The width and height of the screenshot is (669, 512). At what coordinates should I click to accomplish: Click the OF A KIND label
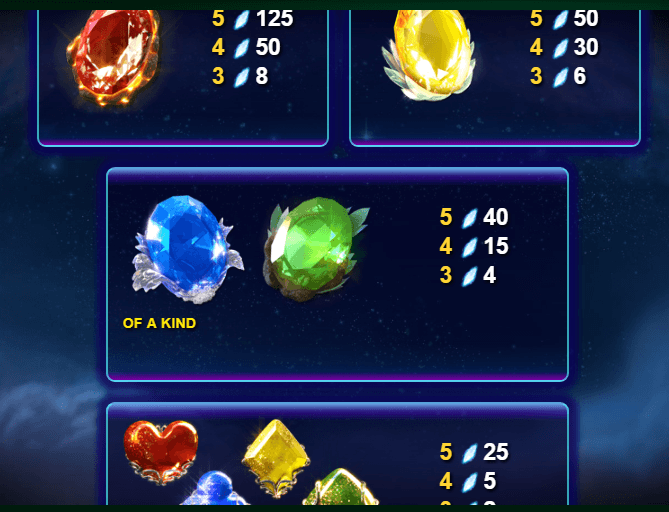click(x=159, y=323)
